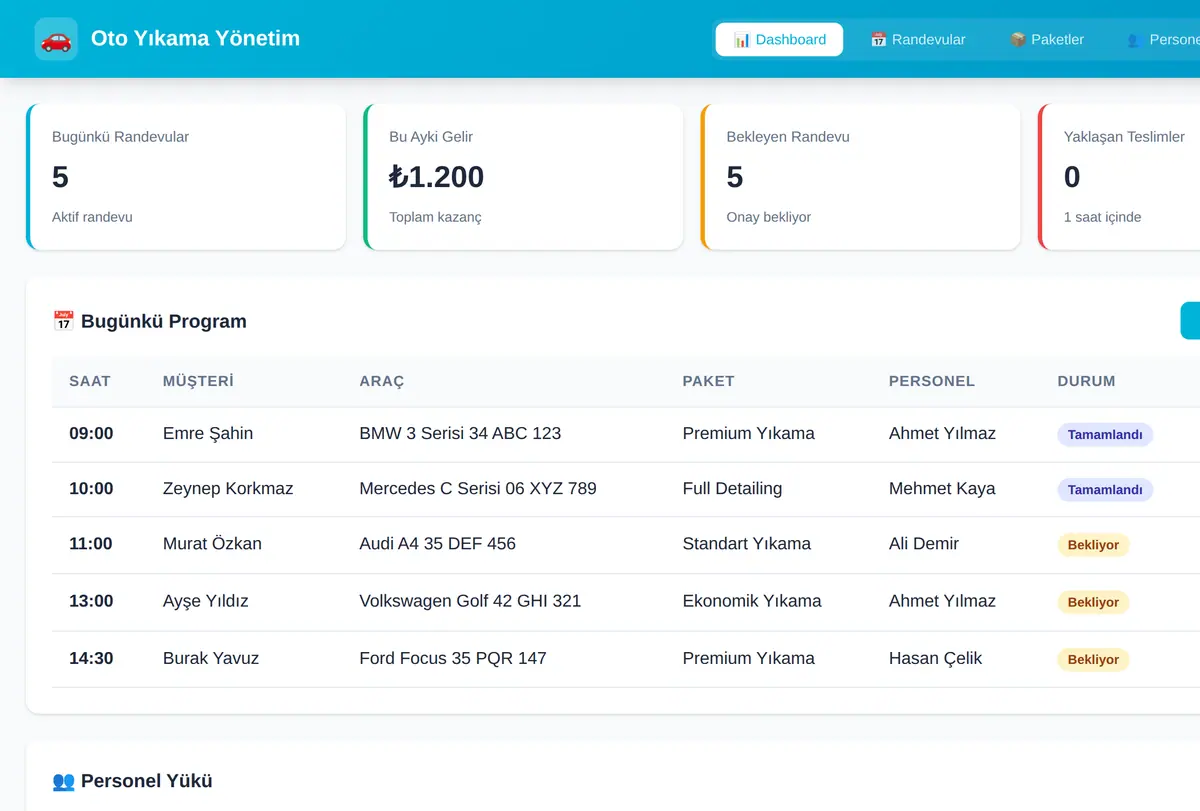1200x811 pixels.
Task: Click the people icon beside Personel Yükü
Action: [x=63, y=781]
